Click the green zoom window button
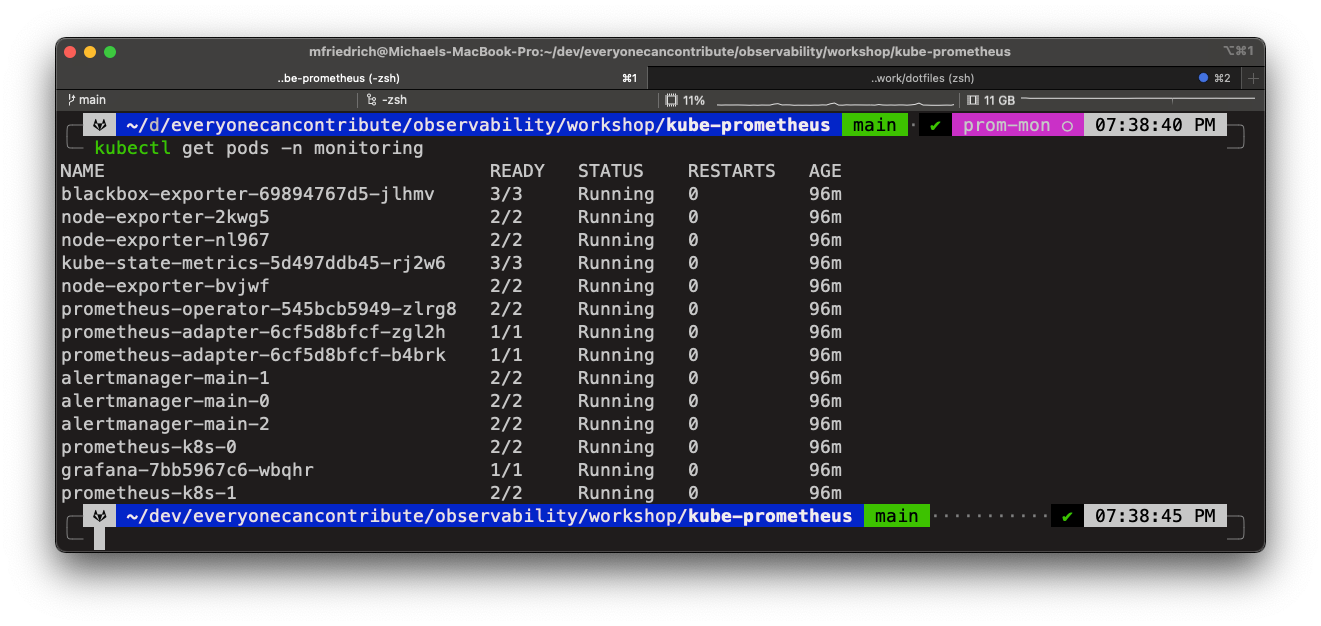The height and width of the screenshot is (626, 1321). pos(110,52)
